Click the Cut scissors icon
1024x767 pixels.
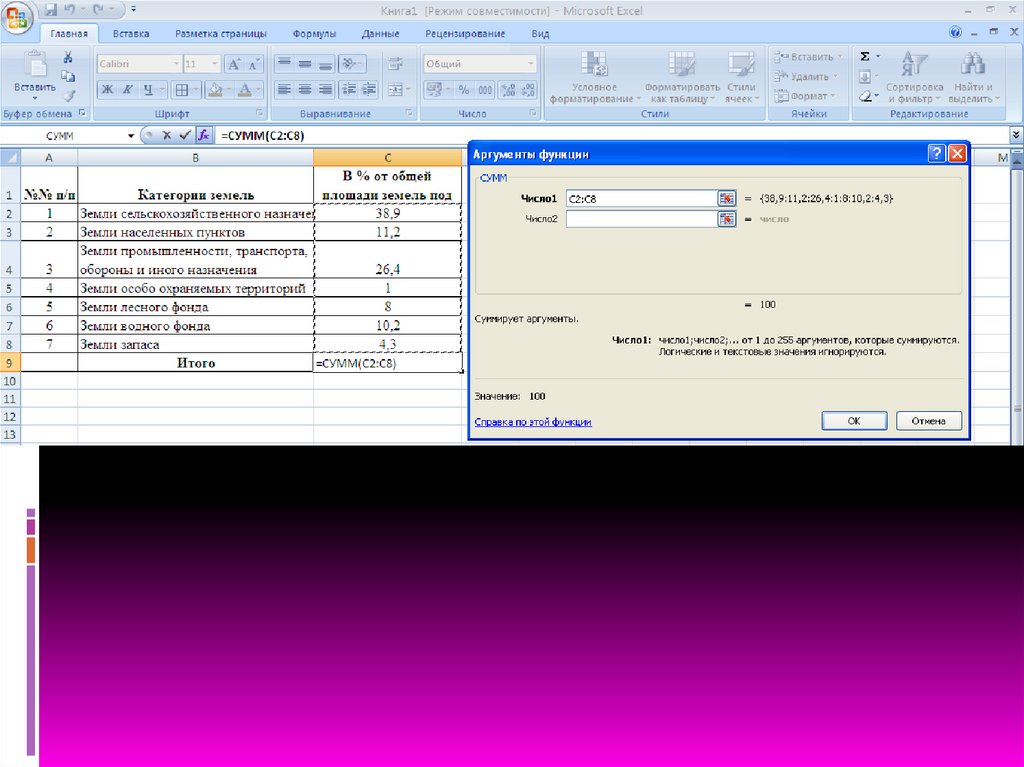pyautogui.click(x=68, y=58)
